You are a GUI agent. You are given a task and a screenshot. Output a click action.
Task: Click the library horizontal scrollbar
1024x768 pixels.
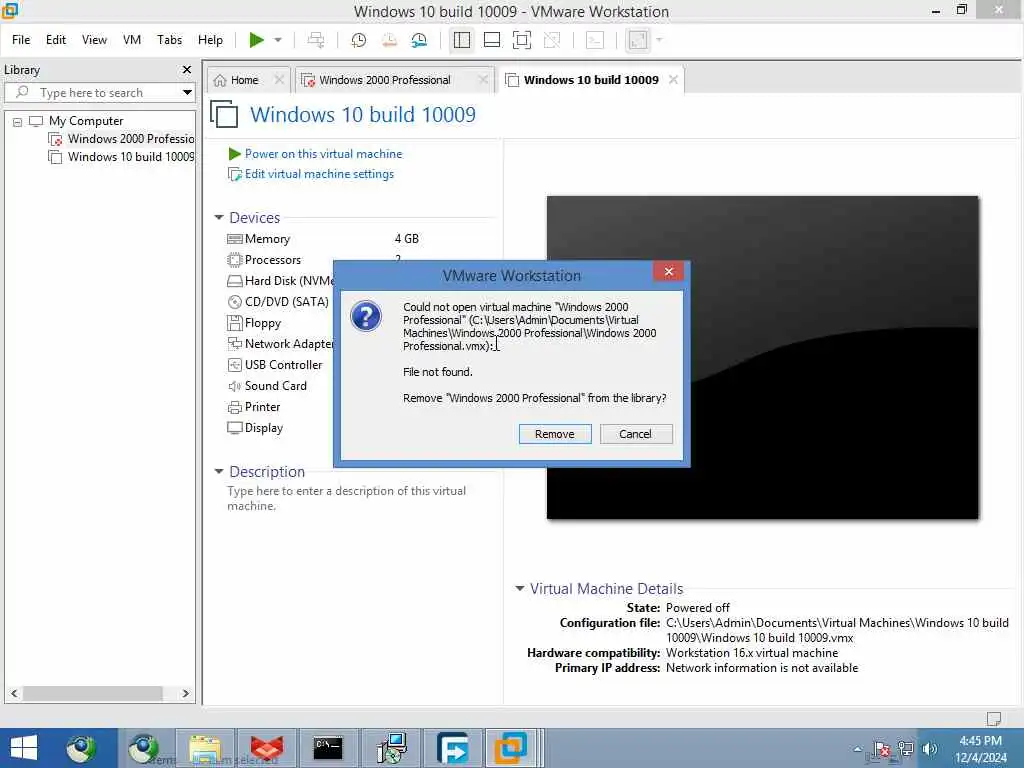point(92,694)
